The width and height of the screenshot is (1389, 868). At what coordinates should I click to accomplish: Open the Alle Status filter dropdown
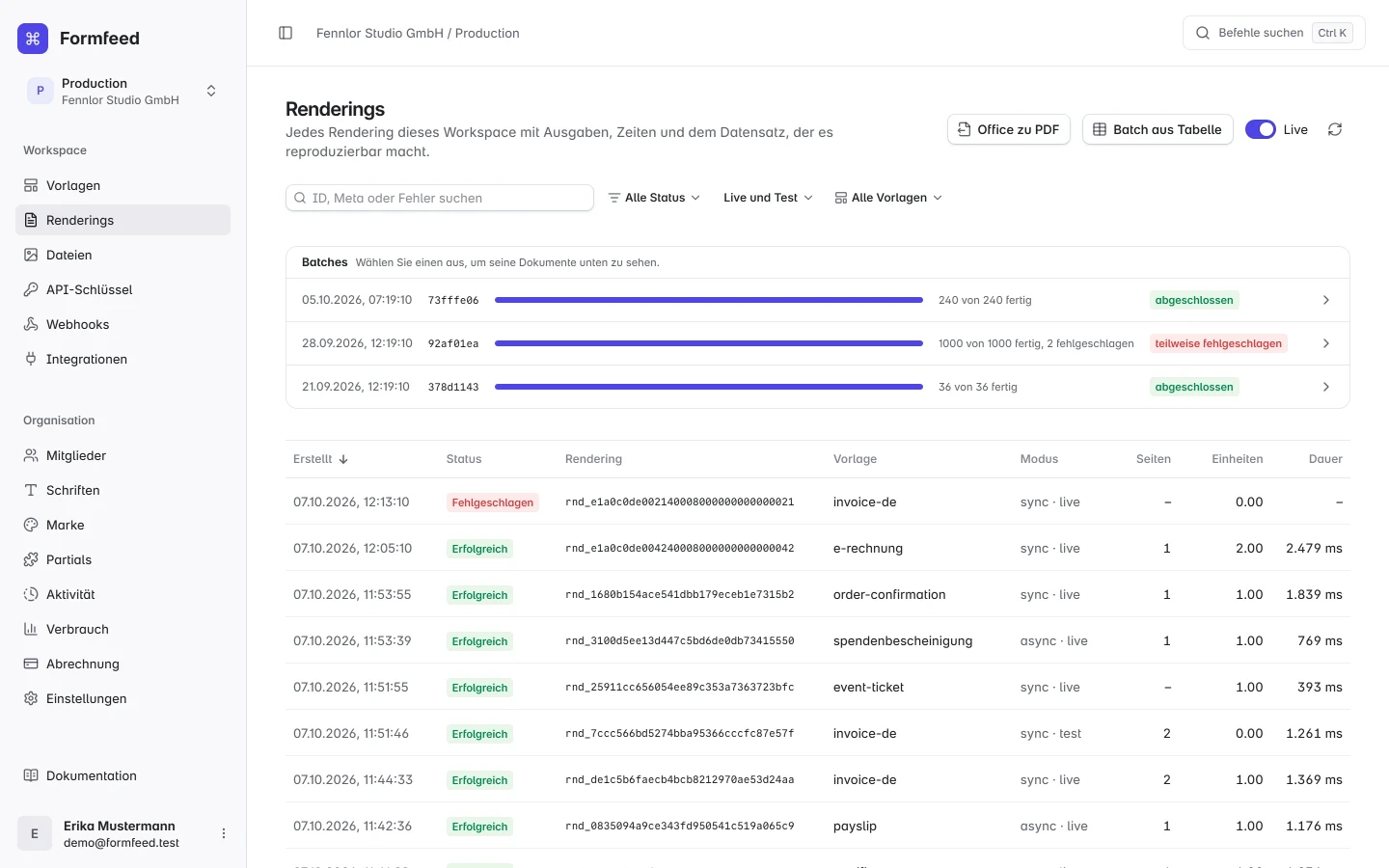point(654,198)
